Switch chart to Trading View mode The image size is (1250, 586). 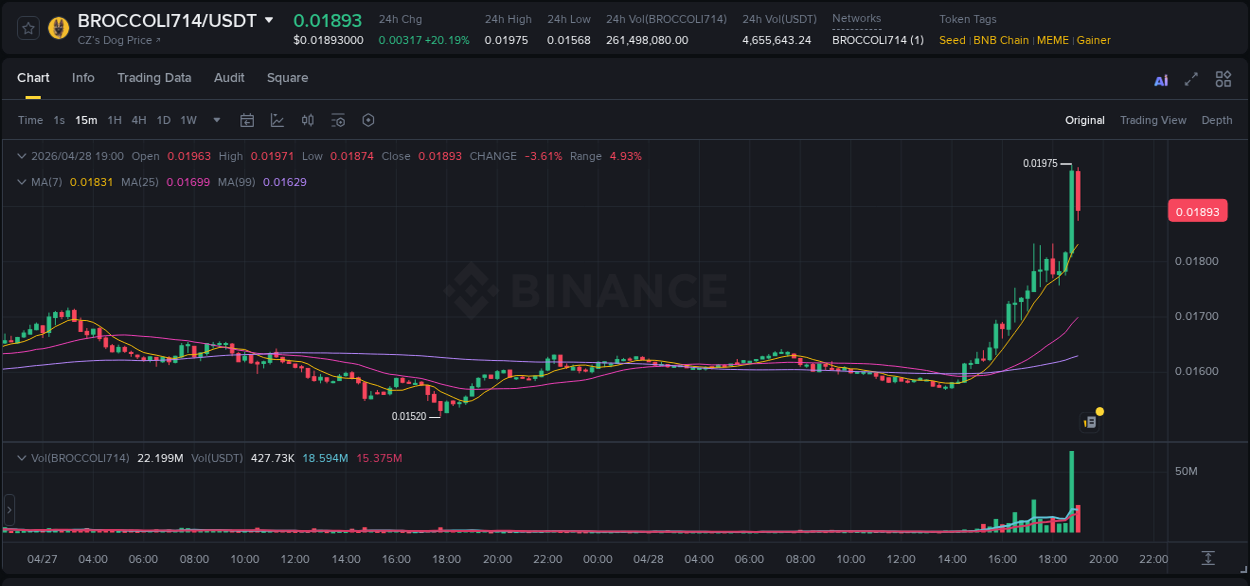click(x=1153, y=120)
